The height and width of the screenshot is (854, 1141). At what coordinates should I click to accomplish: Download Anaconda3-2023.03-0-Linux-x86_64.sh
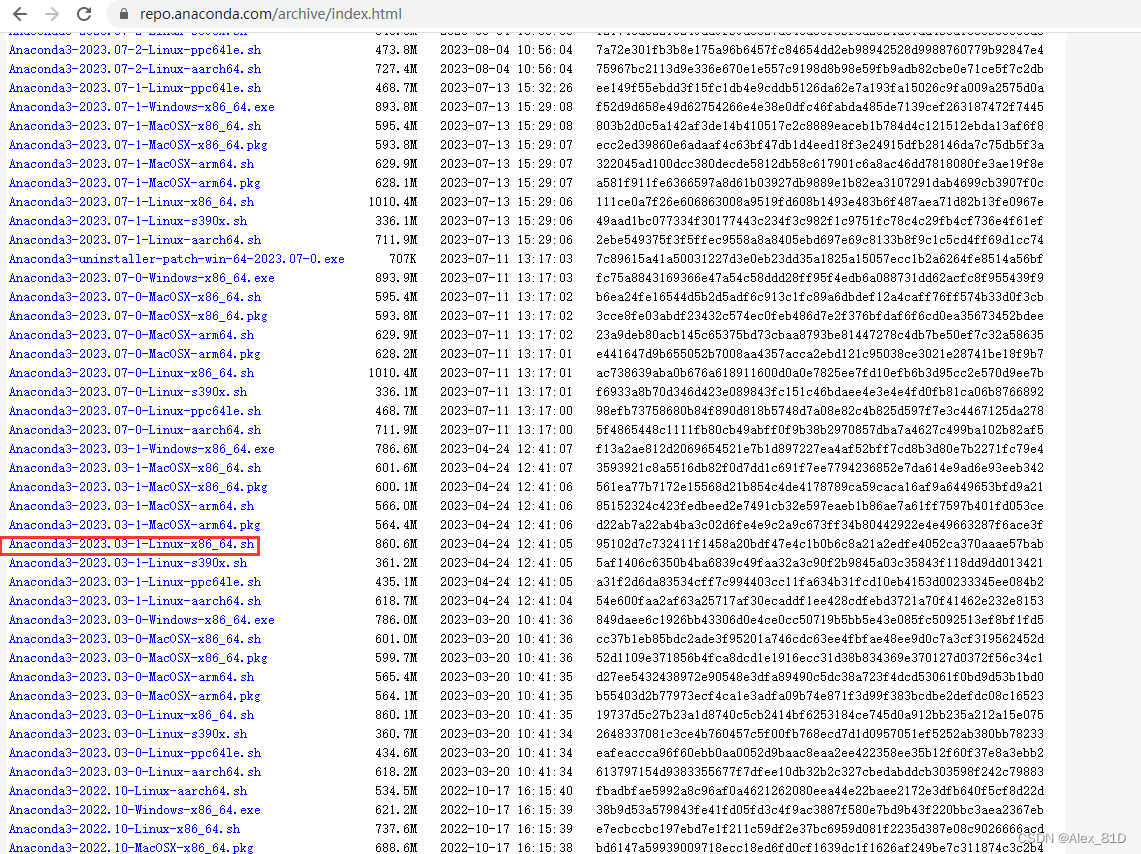[132, 715]
